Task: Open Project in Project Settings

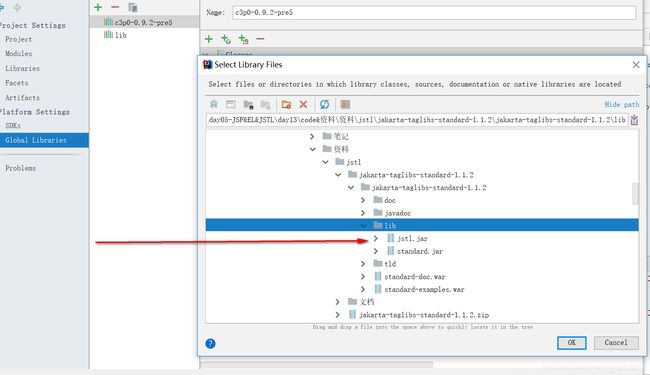Action: click(x=19, y=39)
